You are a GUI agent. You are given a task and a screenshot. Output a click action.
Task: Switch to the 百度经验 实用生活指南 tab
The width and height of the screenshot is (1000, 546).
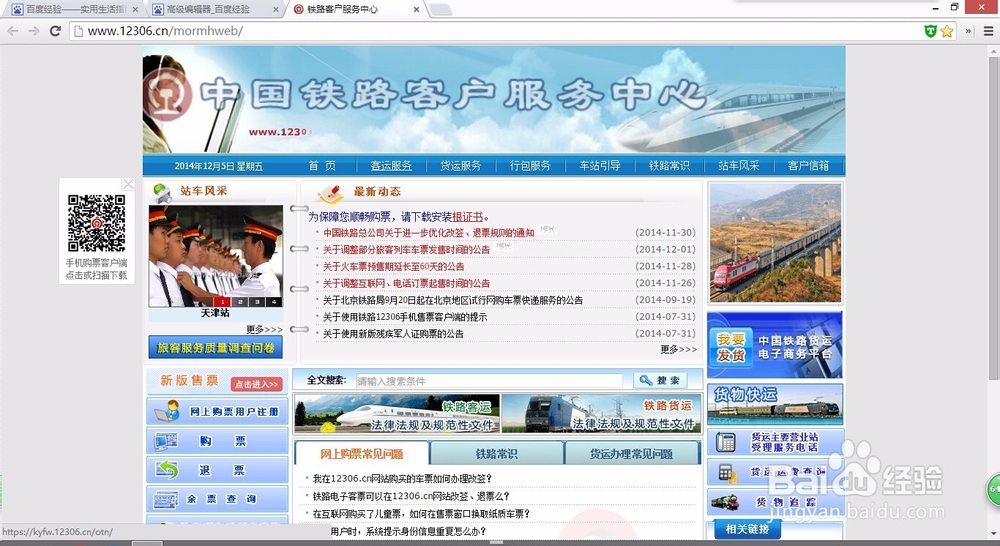click(x=75, y=10)
